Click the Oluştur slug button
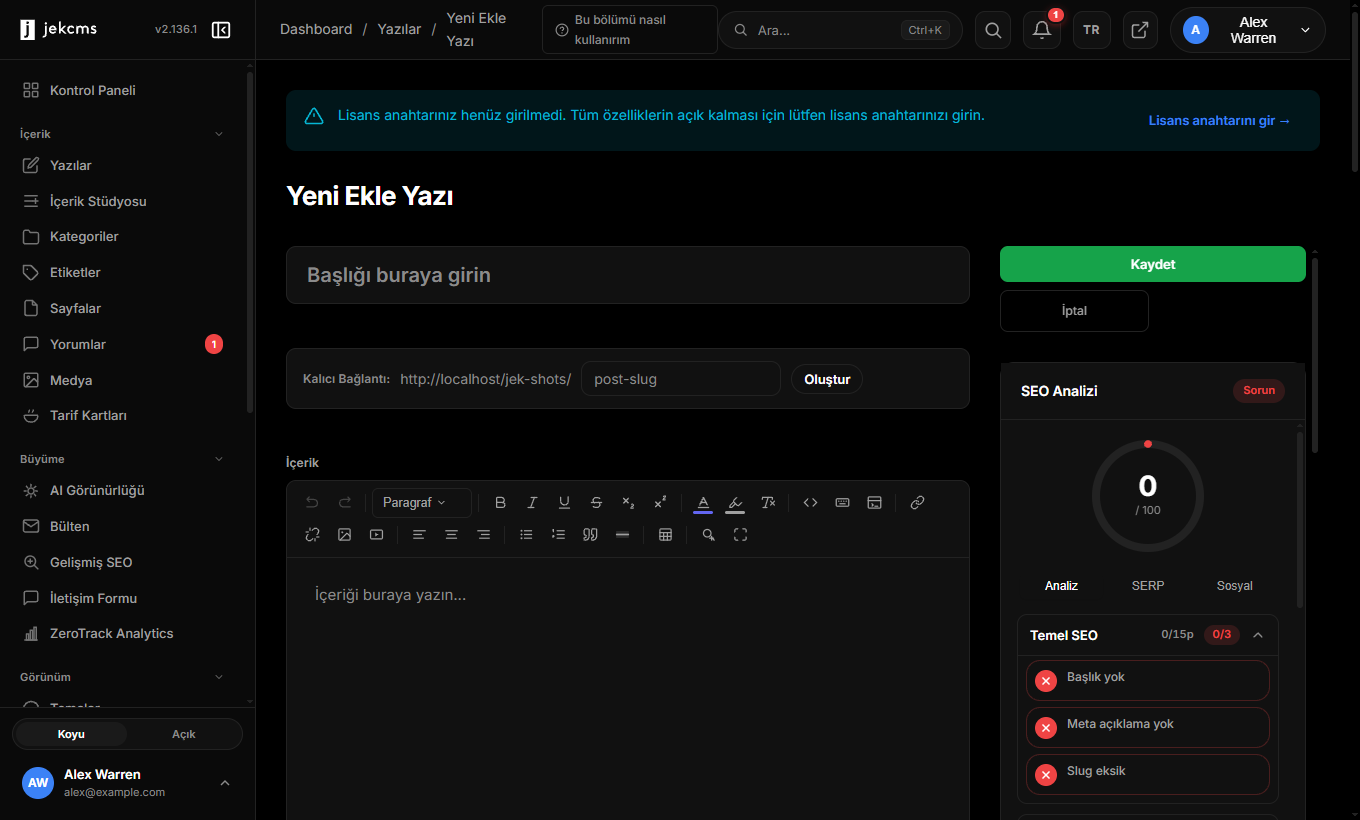This screenshot has height=820, width=1360. point(827,380)
